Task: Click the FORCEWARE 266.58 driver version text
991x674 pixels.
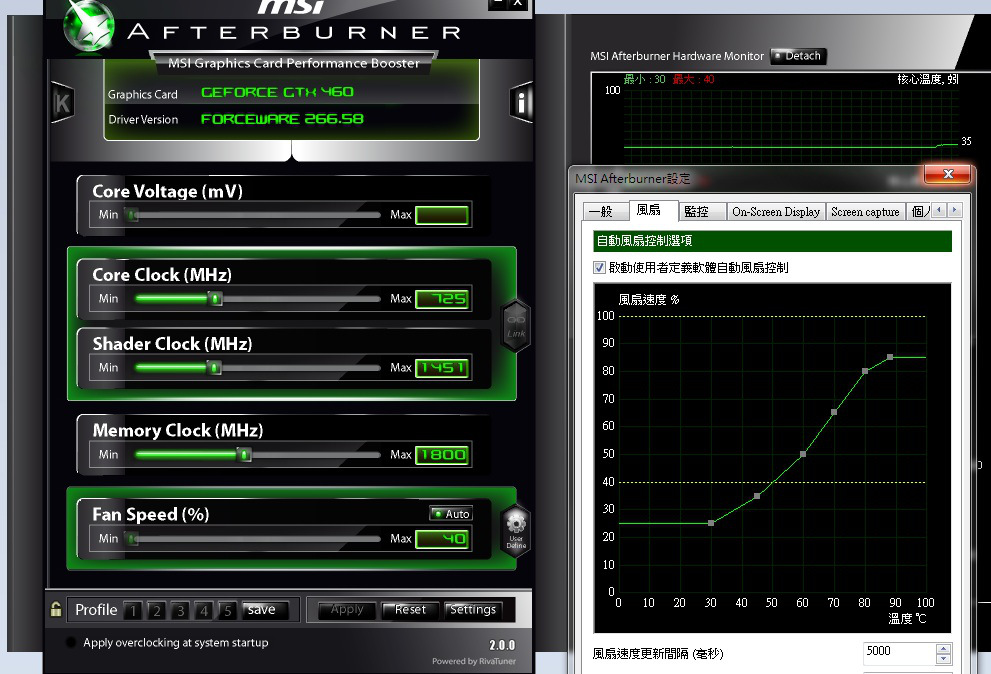Action: (x=282, y=119)
